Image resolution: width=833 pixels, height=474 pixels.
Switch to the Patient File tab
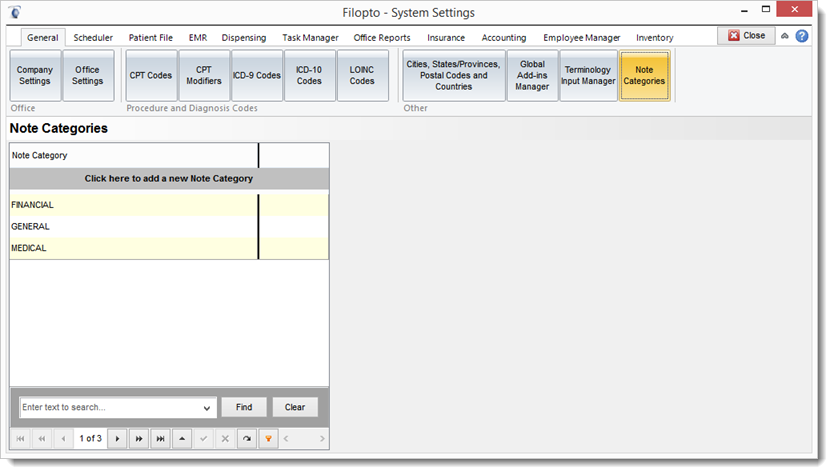point(150,38)
